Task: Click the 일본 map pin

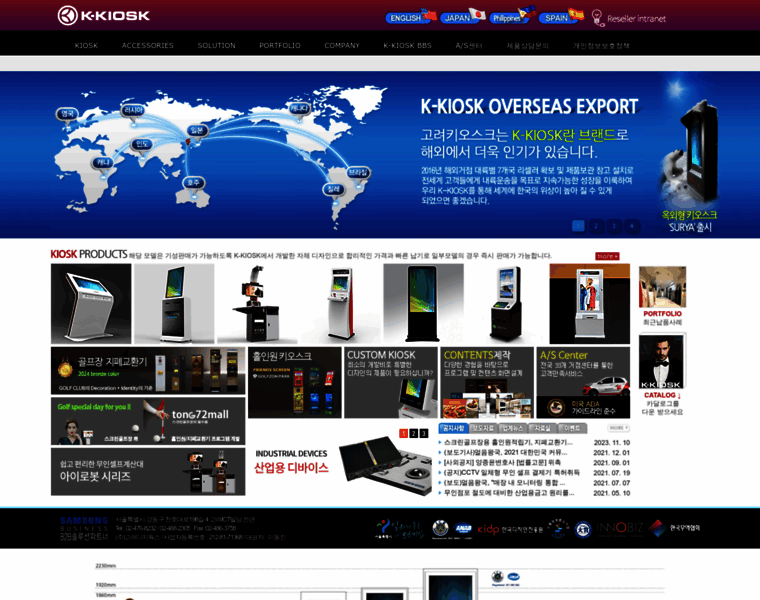Action: coord(197,131)
